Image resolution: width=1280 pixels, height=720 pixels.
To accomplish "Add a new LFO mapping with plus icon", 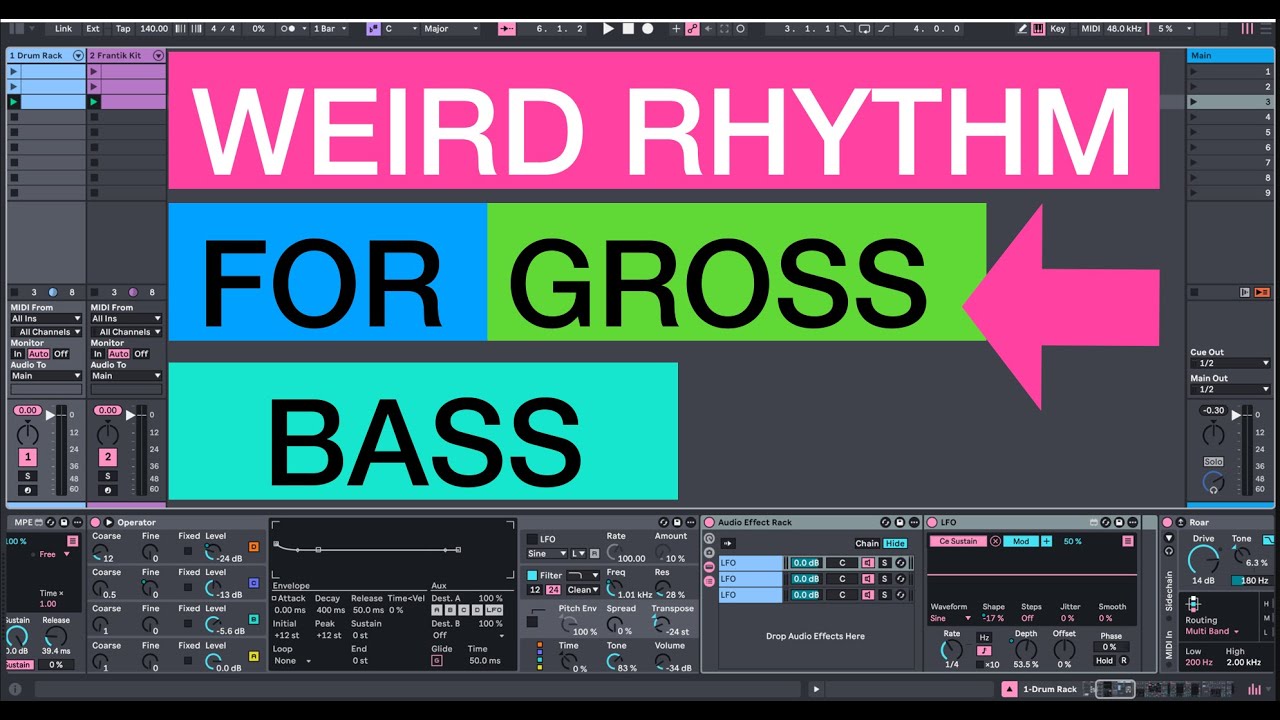I will point(1047,541).
